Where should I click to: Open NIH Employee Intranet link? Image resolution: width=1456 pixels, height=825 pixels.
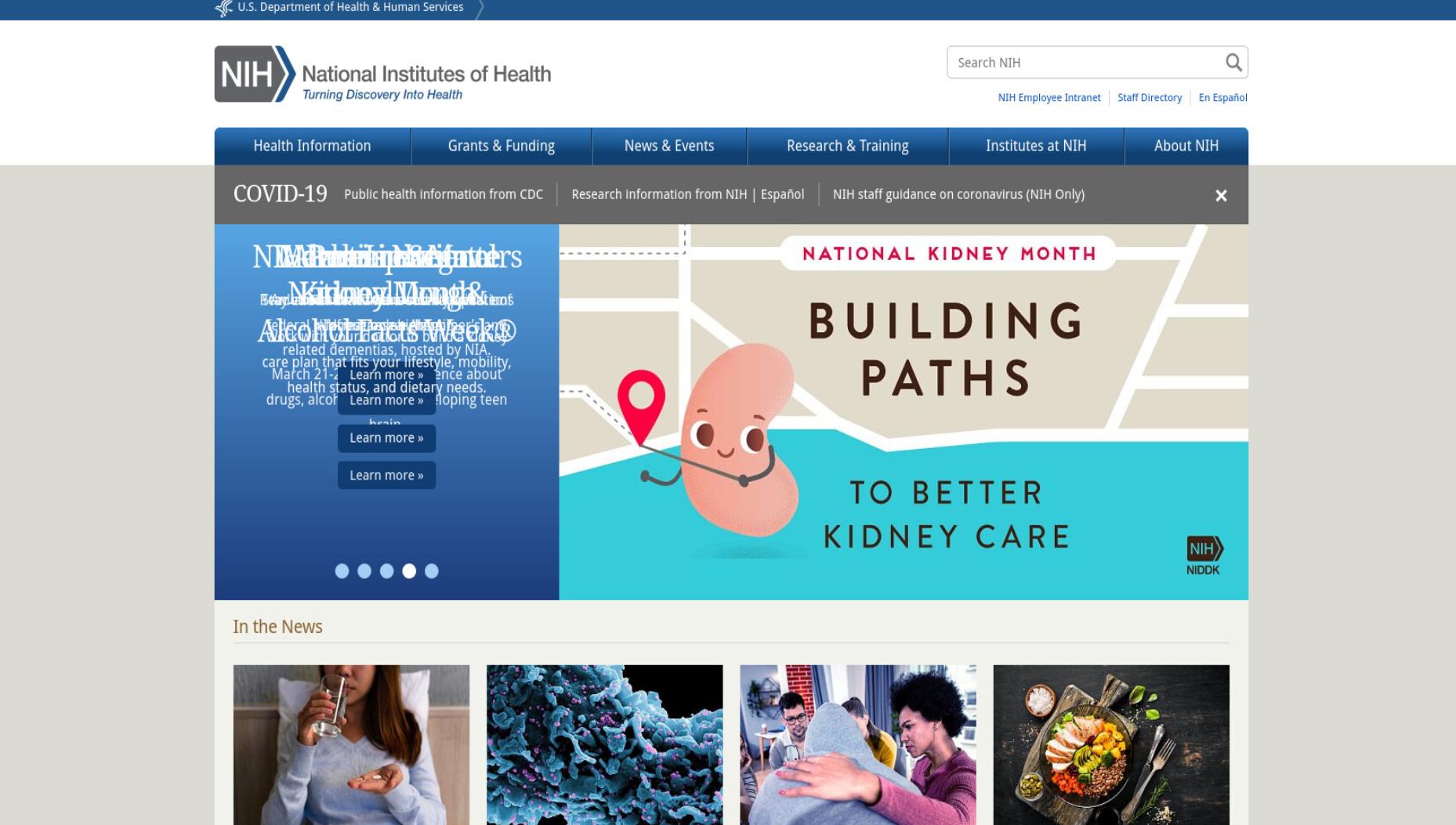1049,98
